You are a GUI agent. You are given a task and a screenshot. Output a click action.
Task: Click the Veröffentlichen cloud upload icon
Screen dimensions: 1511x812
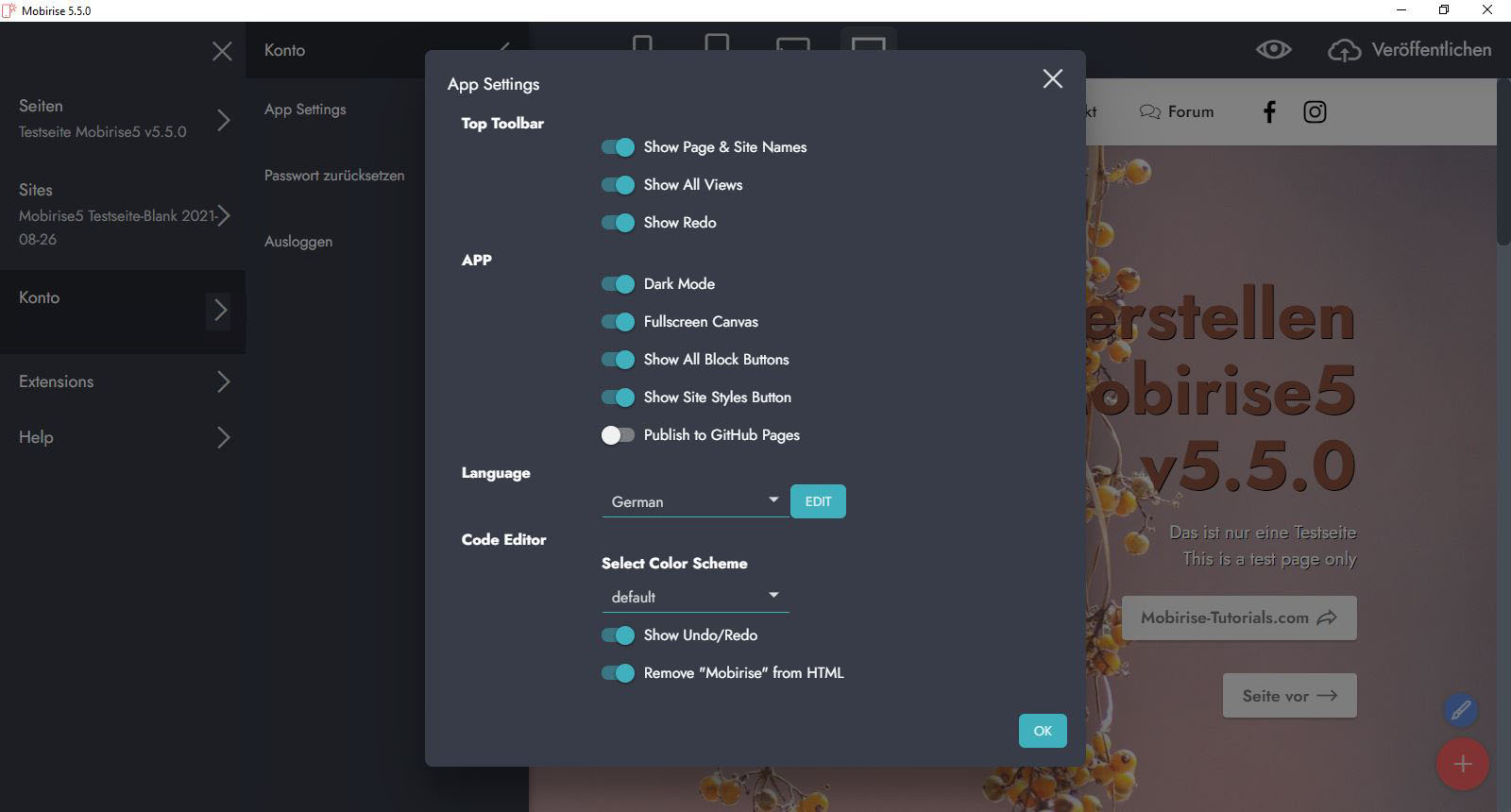click(1344, 50)
